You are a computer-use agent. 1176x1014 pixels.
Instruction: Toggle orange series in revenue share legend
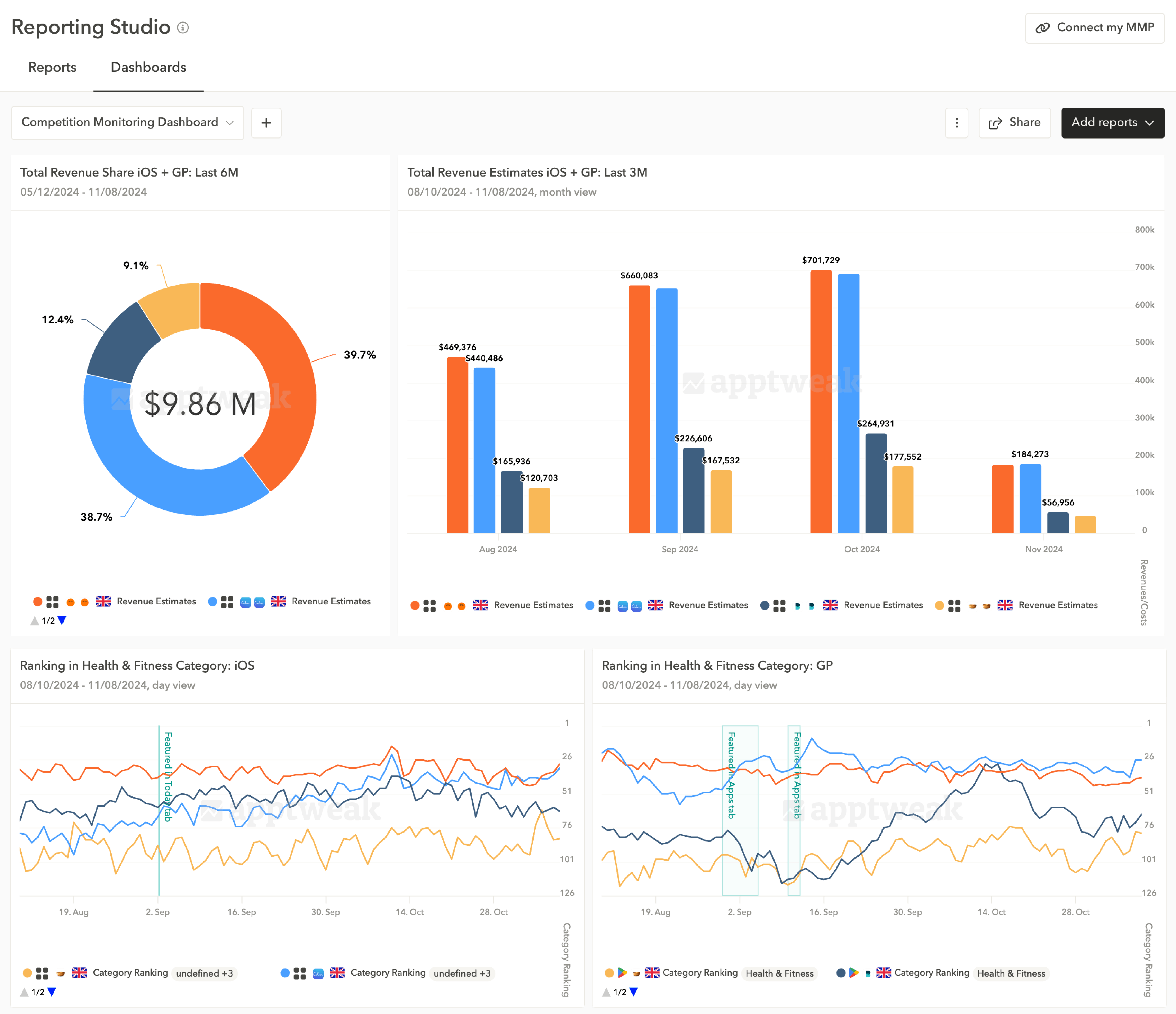coord(37,601)
